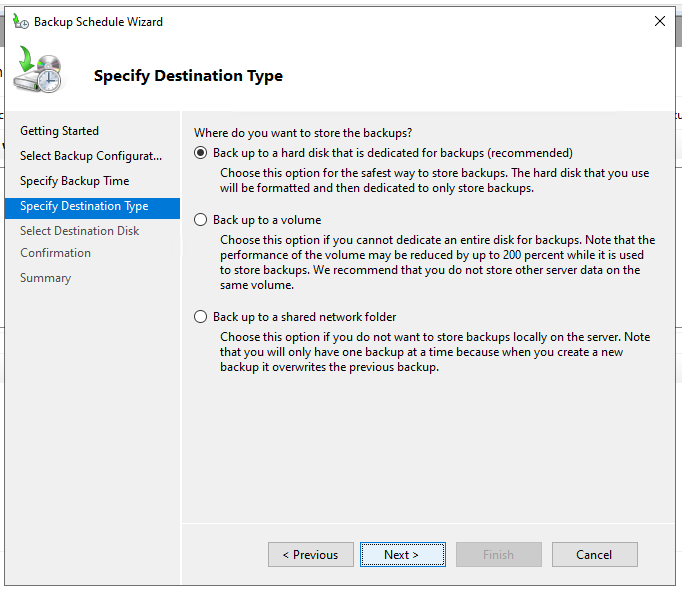This screenshot has height=590, width=682.
Task: Click the highlighted Specify Destination Type step
Action: (84, 206)
